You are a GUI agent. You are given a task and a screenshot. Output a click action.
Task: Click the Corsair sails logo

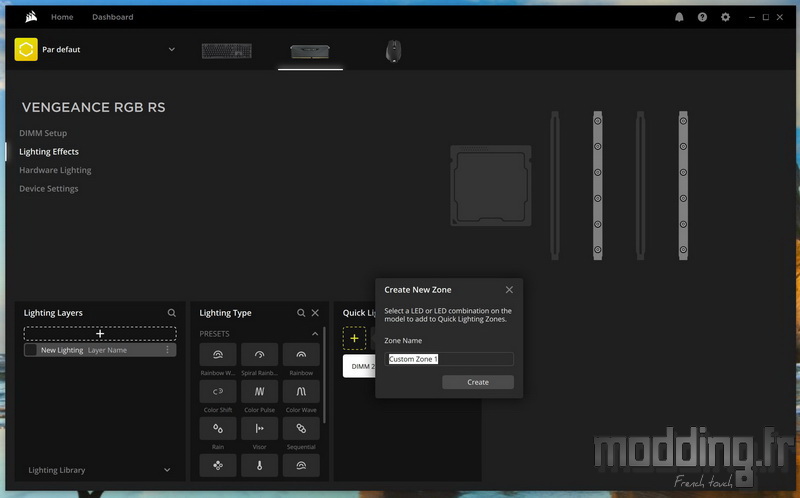(x=31, y=17)
